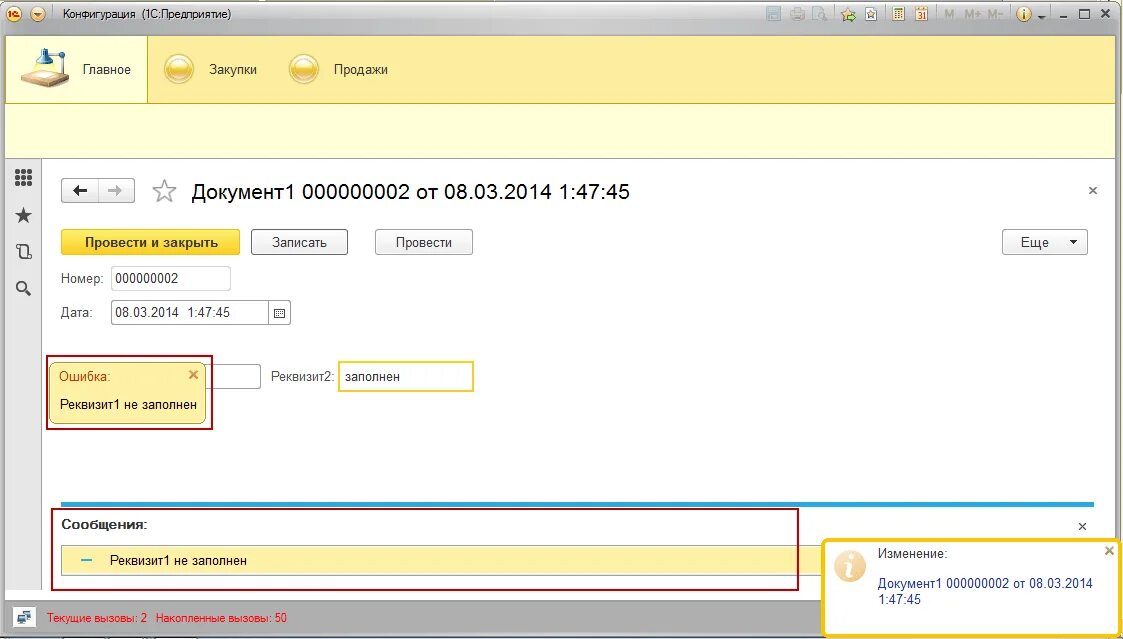Click the Ошибка: popup heading
1123x639 pixels.
coord(85,376)
